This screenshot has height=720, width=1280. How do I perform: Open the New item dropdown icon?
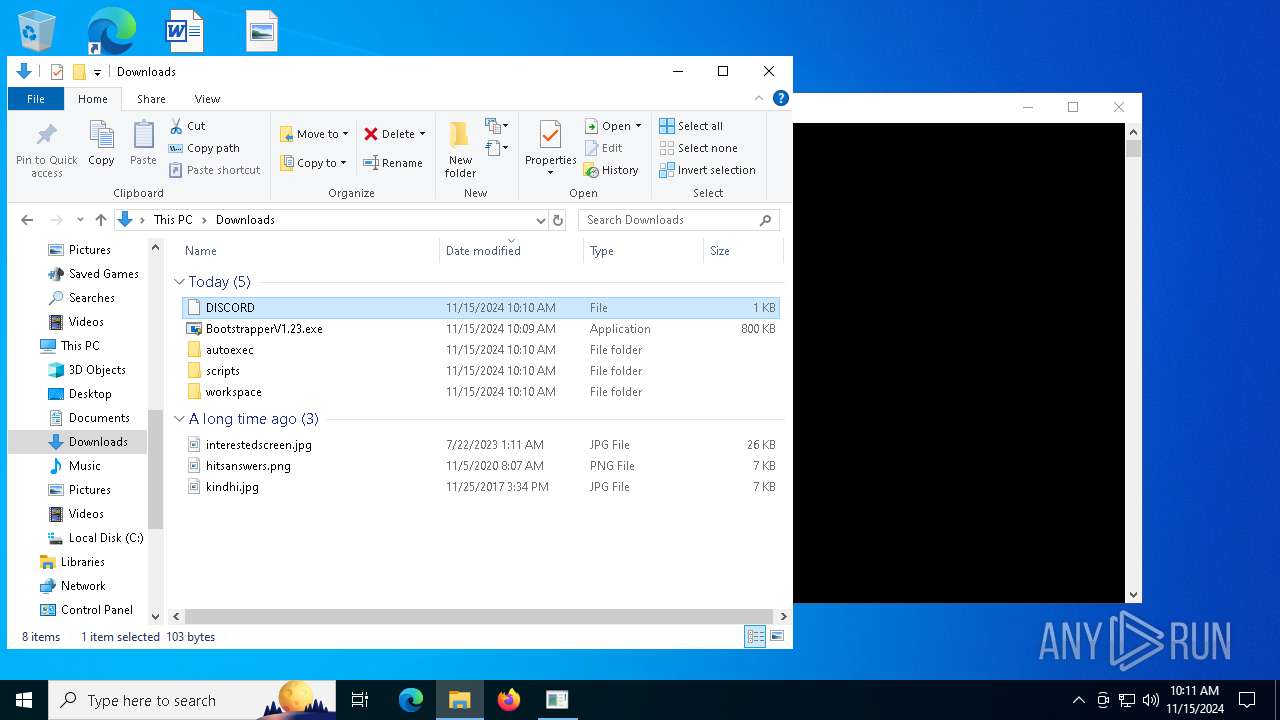[x=497, y=126]
